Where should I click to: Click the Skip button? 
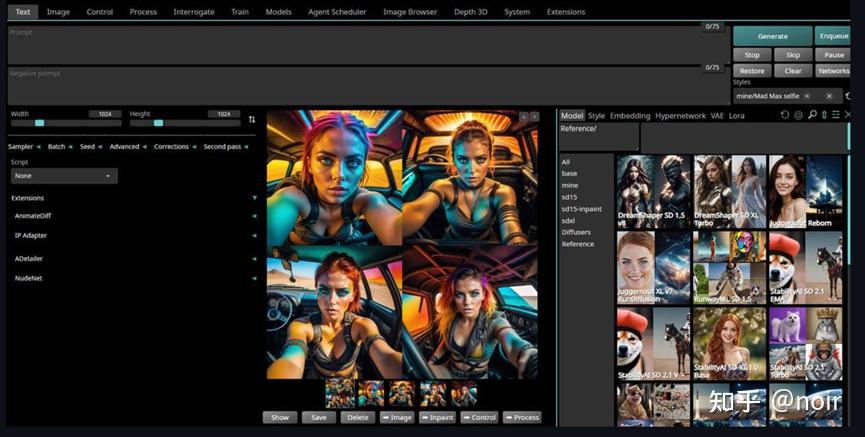coord(793,55)
